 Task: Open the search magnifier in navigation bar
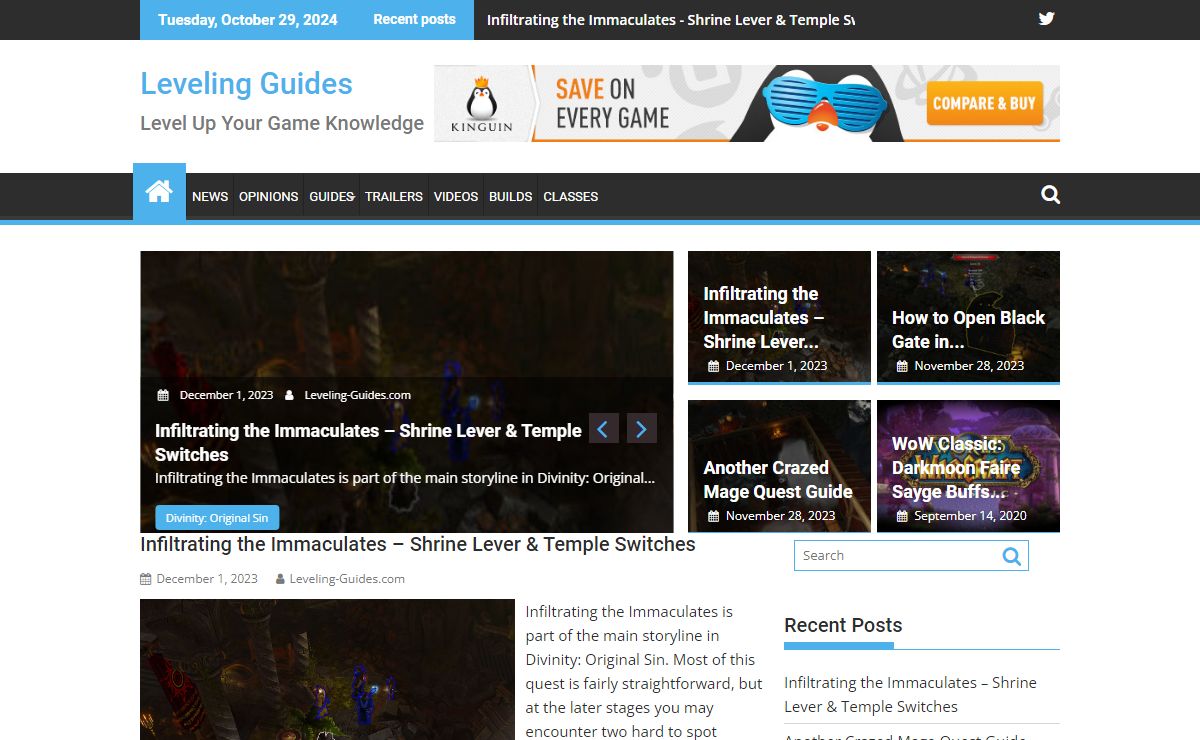tap(1050, 195)
